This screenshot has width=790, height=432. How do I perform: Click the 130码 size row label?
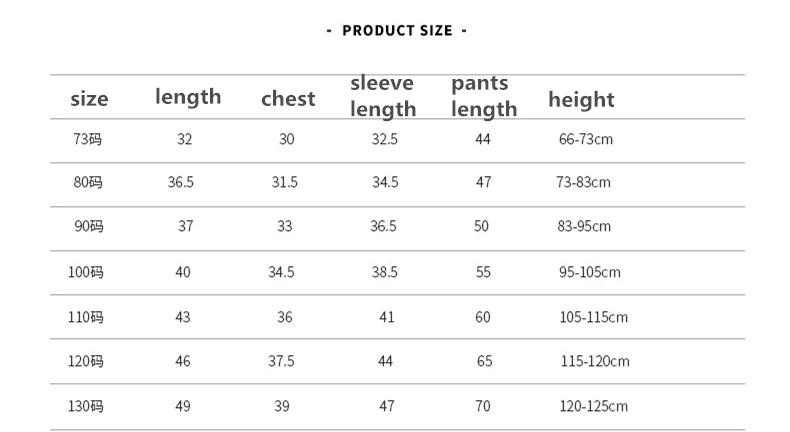click(86, 406)
